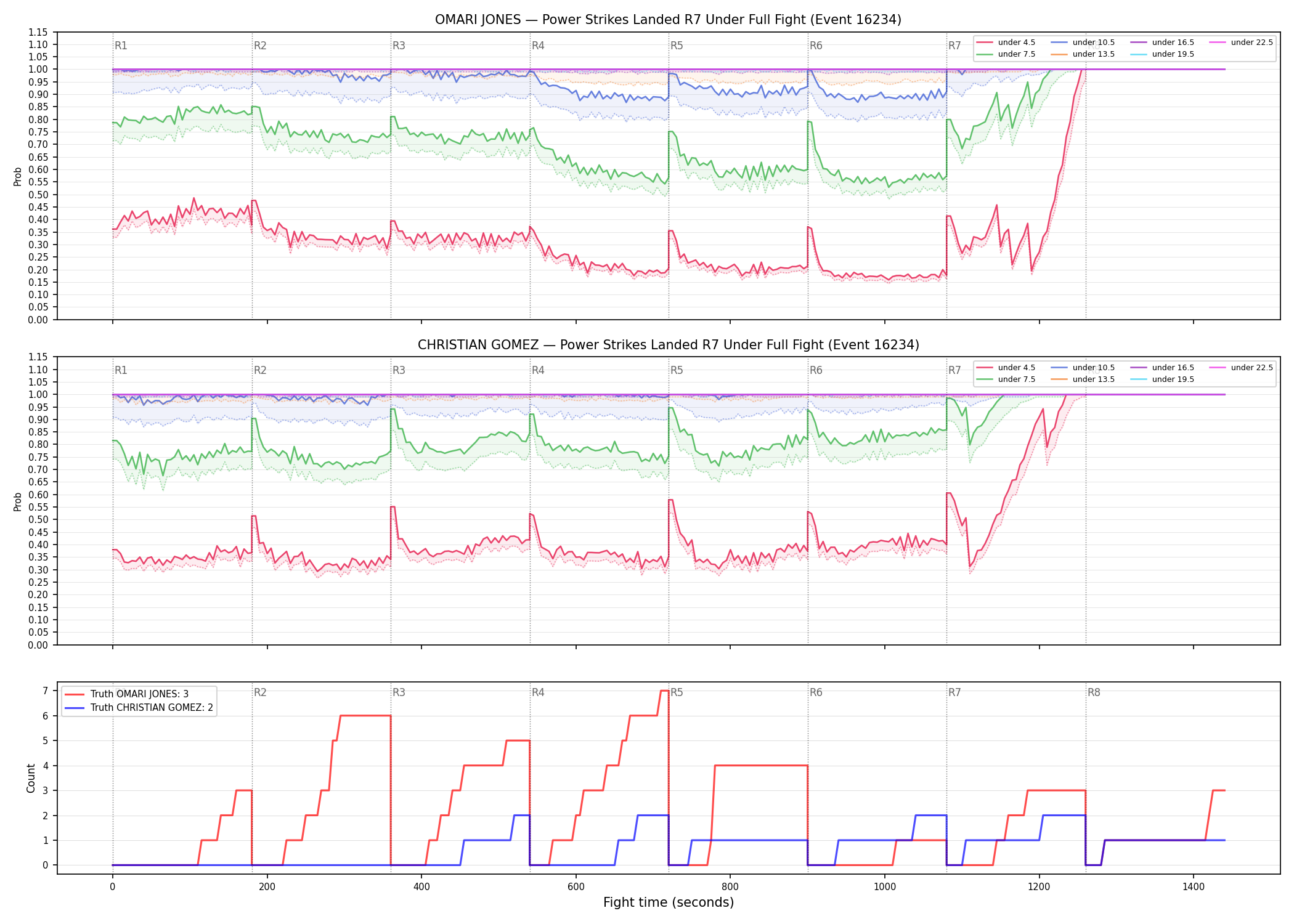Screen dimensions: 1294x924
Task: Click x-axis tick label 1200
Action: 1040,887
